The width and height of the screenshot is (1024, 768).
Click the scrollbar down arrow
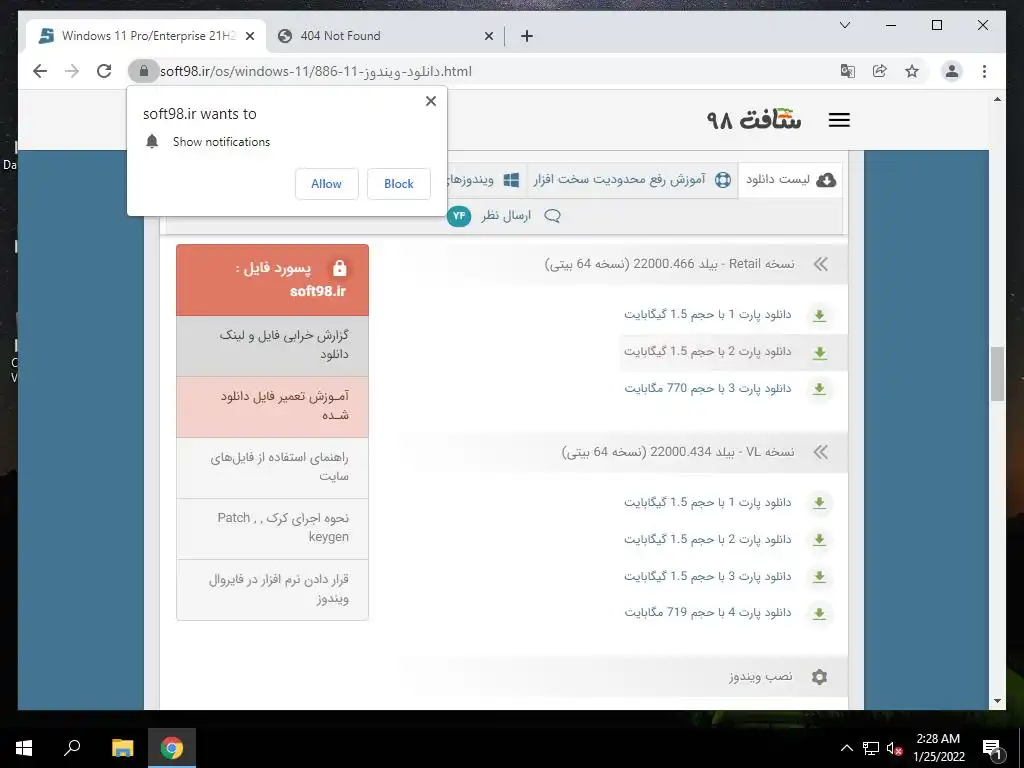[997, 701]
